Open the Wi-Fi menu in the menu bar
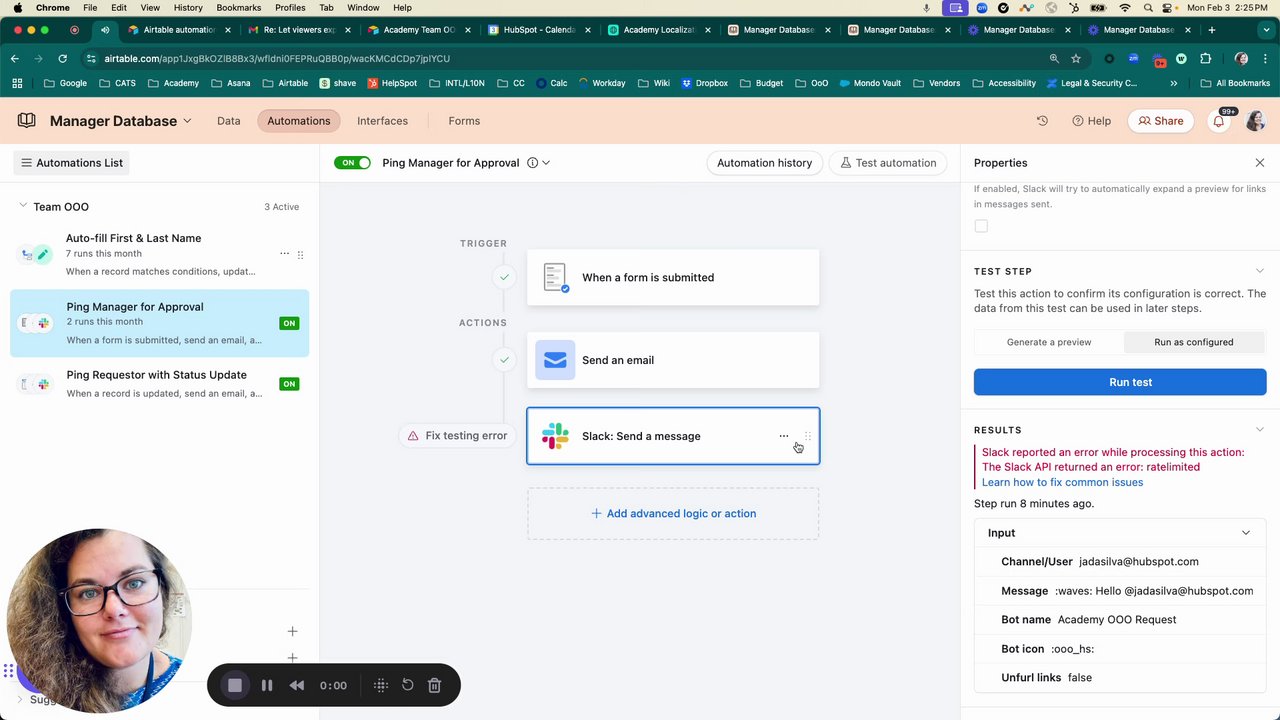Screen dimensions: 1280x720 click(1125, 7)
